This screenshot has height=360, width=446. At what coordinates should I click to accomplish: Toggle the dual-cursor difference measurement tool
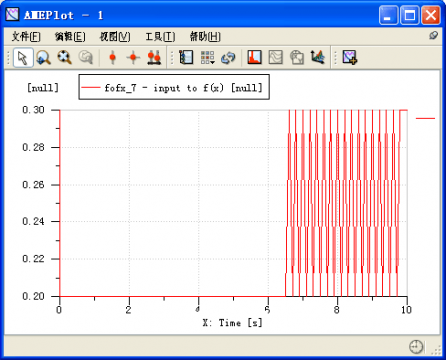(154, 58)
